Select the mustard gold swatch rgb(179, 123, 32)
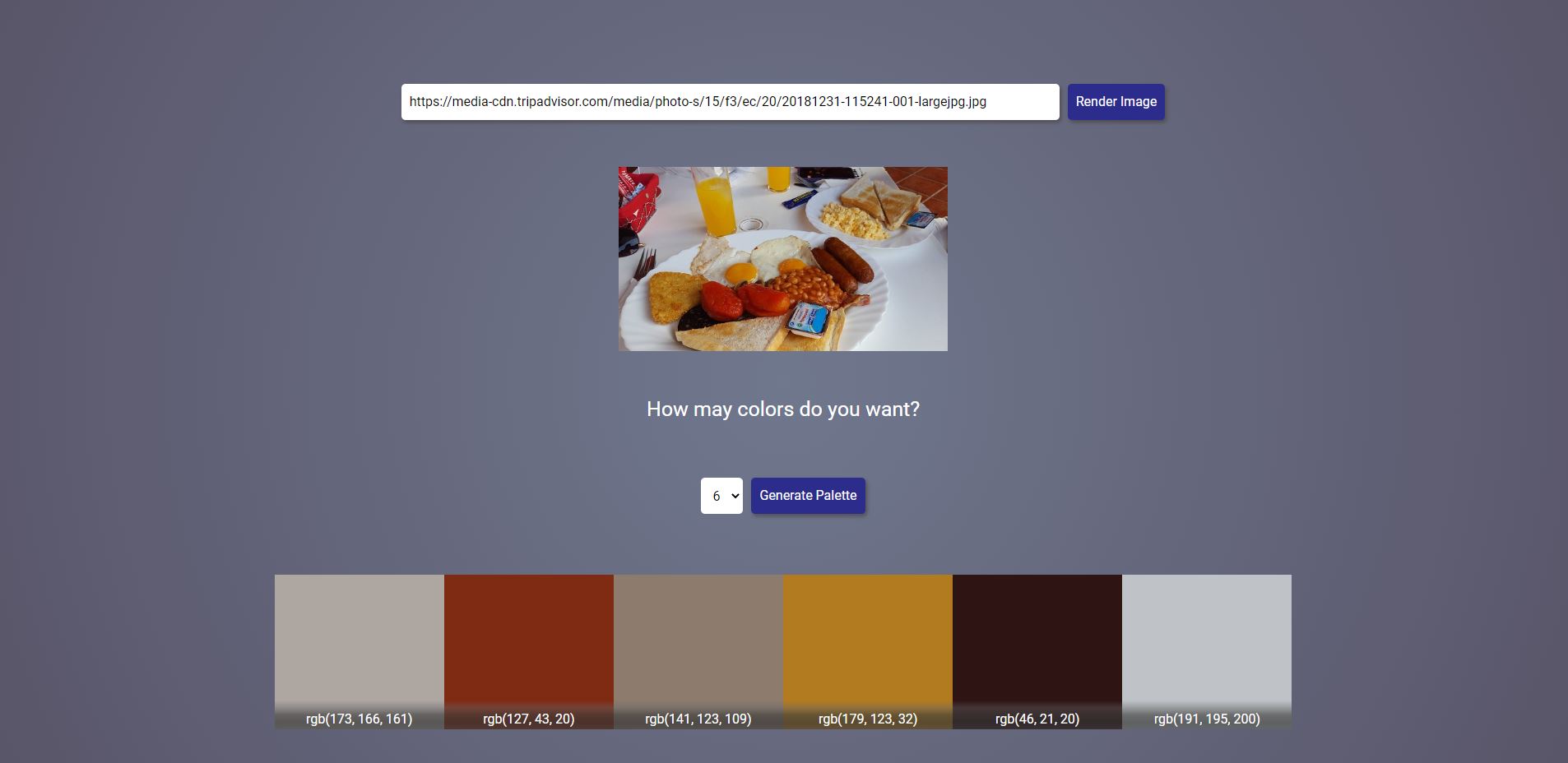 [868, 651]
